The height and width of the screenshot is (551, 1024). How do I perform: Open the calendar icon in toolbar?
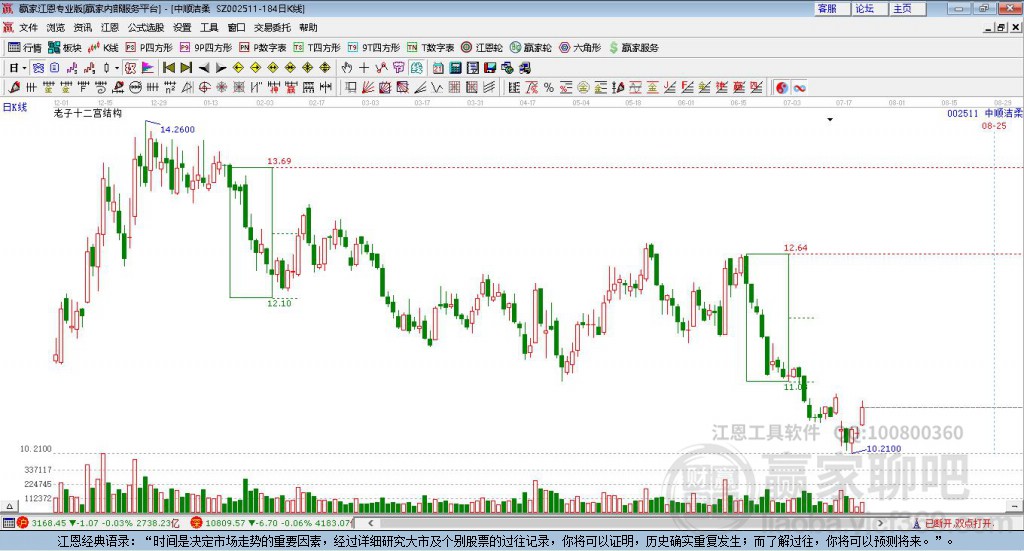(x=438, y=68)
